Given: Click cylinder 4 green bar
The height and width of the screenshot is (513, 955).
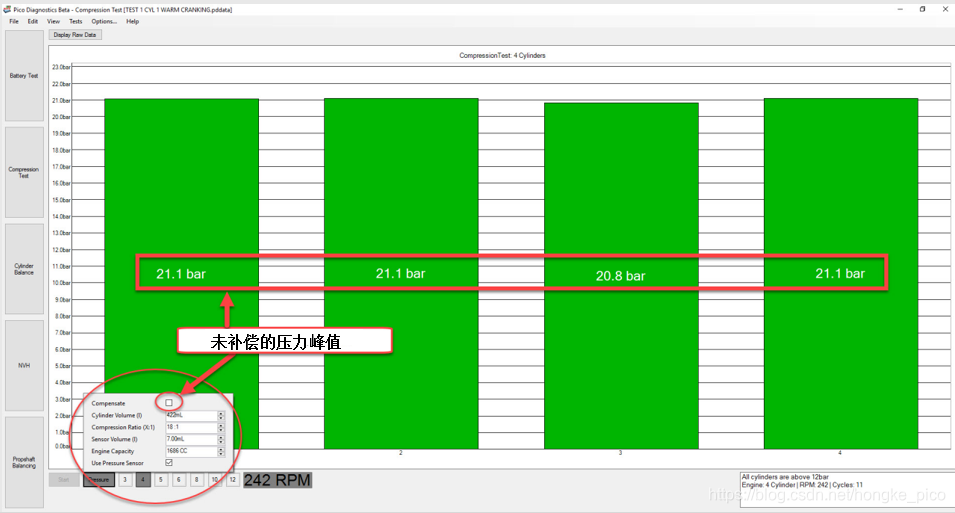Looking at the screenshot, I should pos(840,274).
